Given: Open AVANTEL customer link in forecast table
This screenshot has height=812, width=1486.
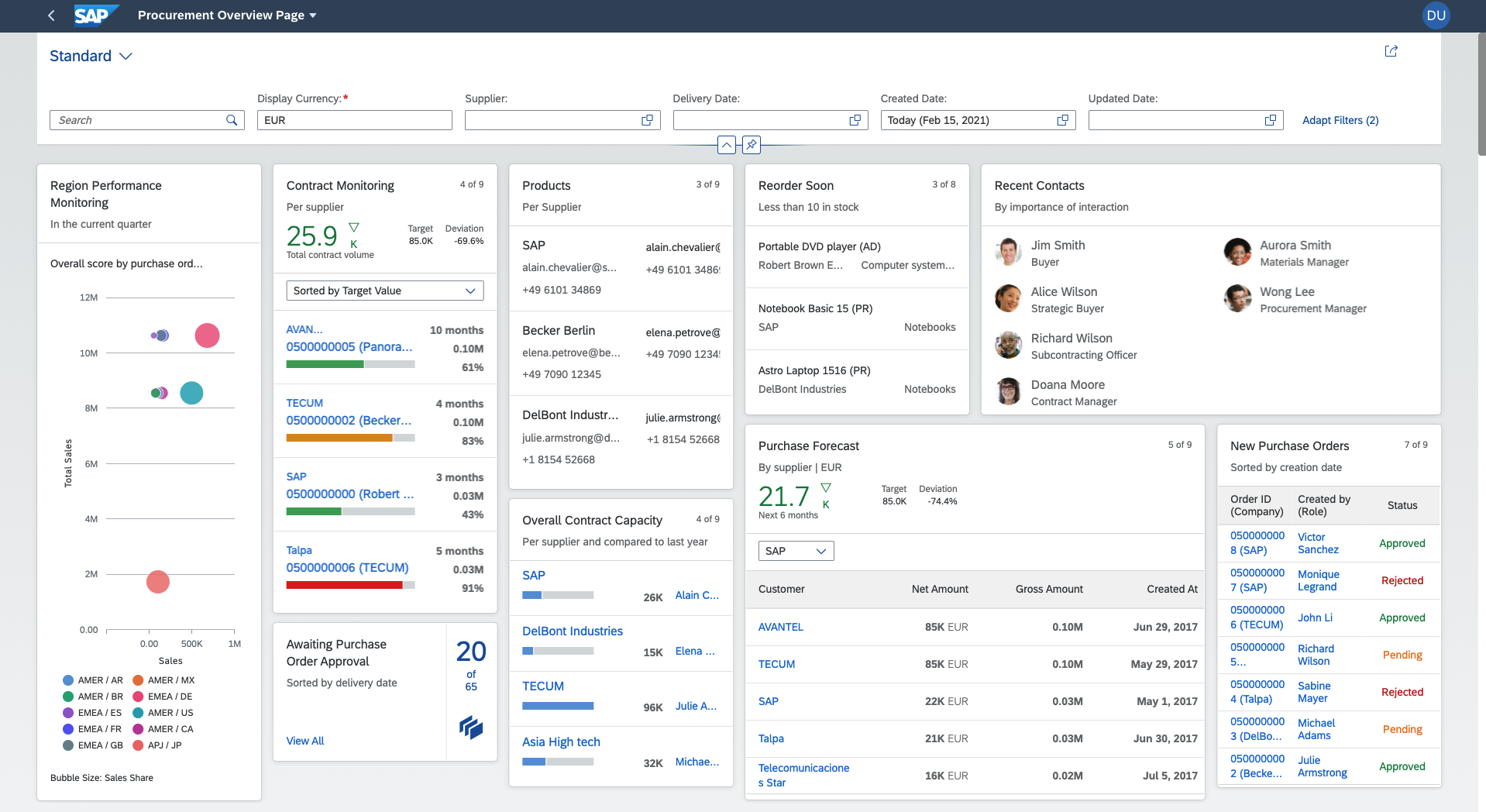Looking at the screenshot, I should [780, 627].
